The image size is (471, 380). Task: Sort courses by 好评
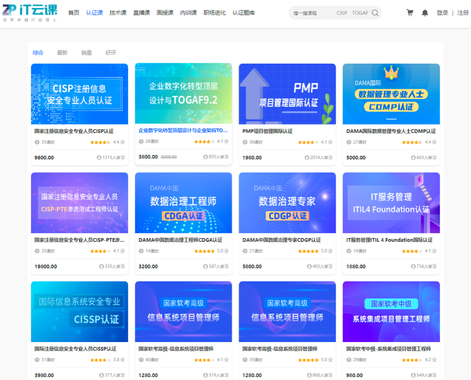pyautogui.click(x=111, y=52)
